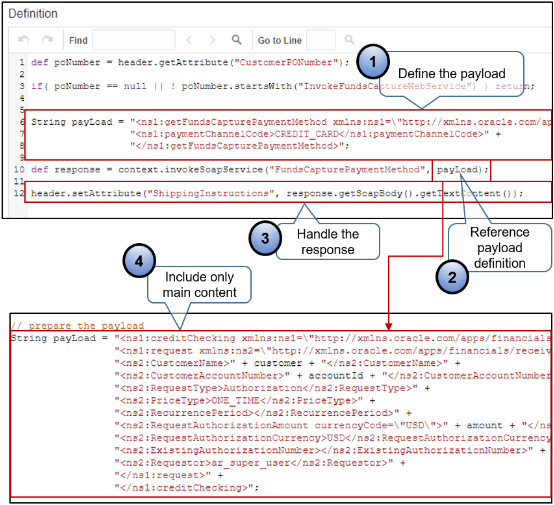This screenshot has width=554, height=505.
Task: Click the PriceType ONE_TIME line
Action: [244, 401]
